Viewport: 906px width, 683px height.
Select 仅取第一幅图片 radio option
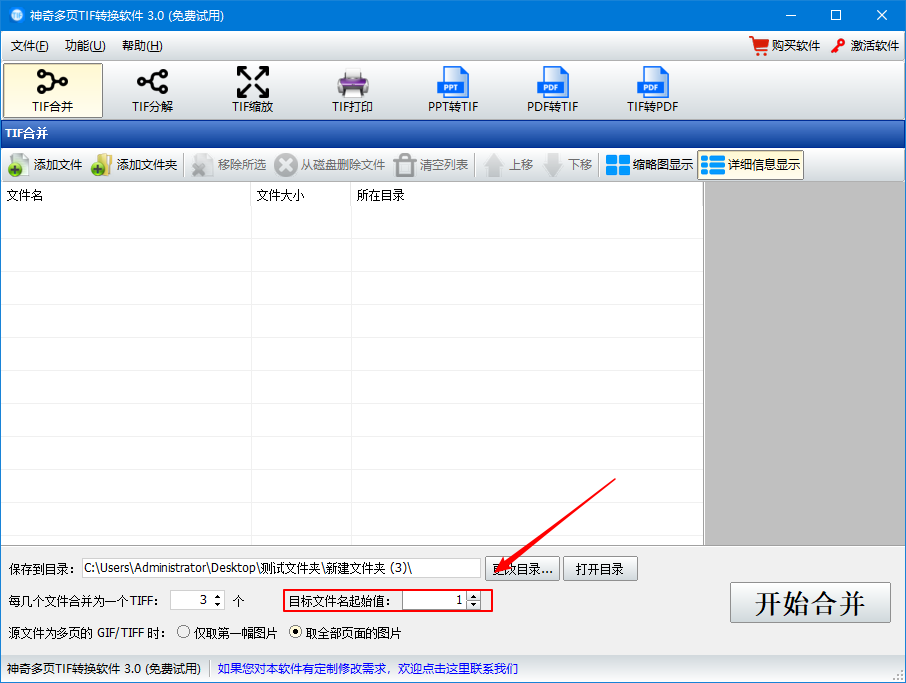click(227, 633)
